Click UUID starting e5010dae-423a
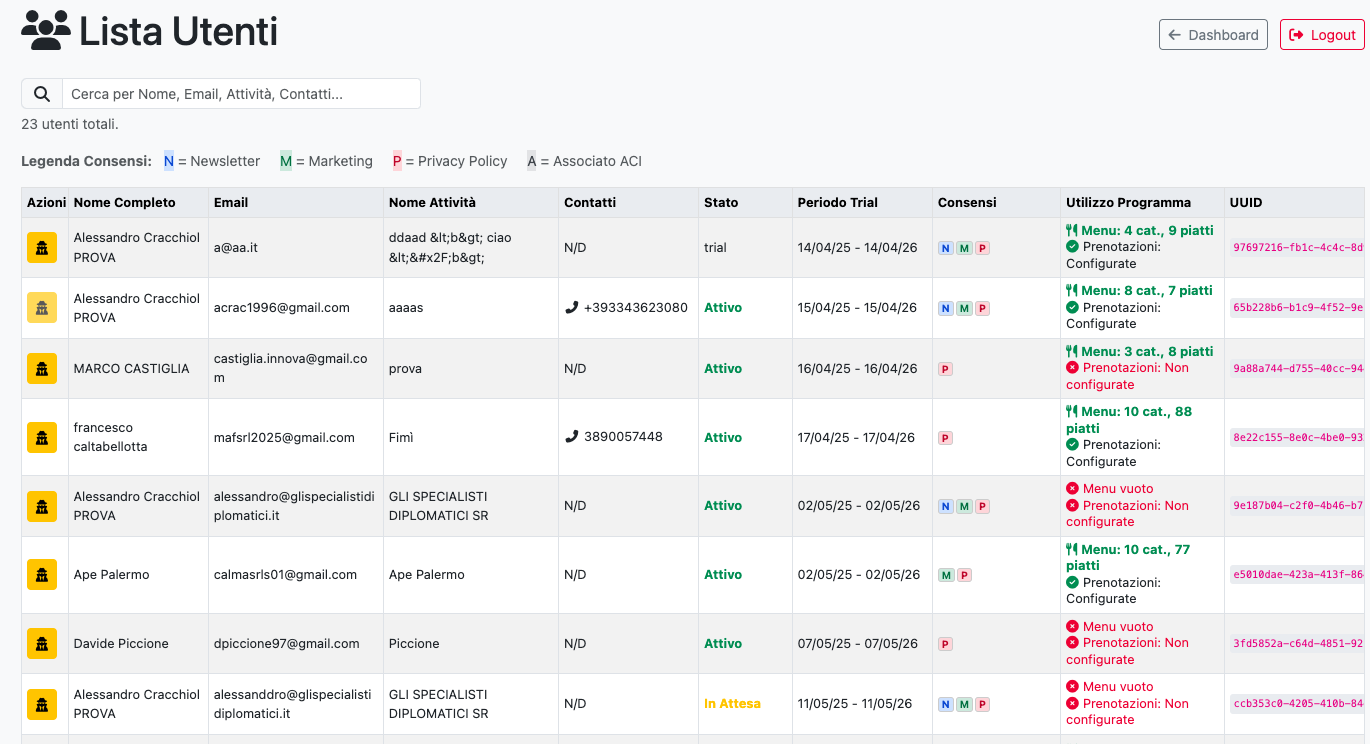Screen dimensions: 1370x744 tap(1298, 575)
